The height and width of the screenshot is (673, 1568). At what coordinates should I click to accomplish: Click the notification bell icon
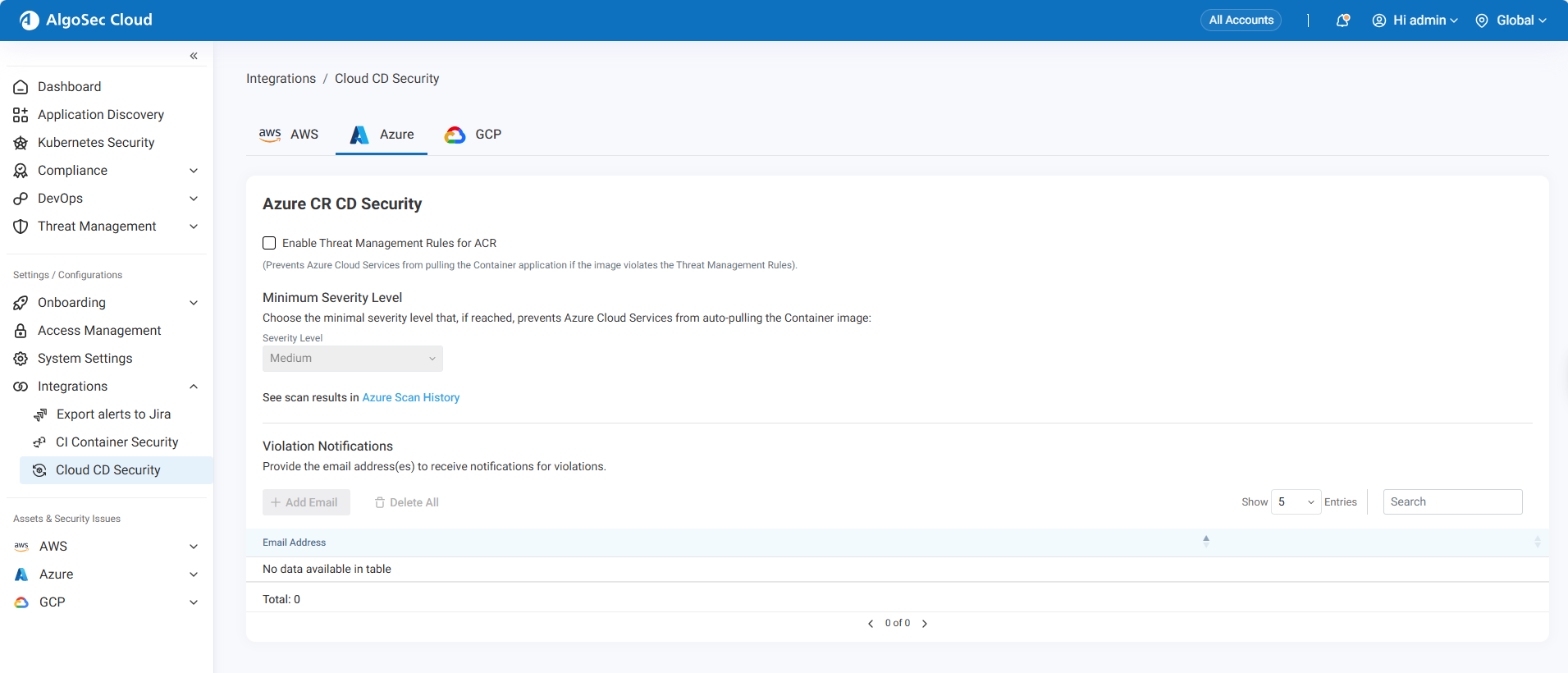click(1342, 21)
